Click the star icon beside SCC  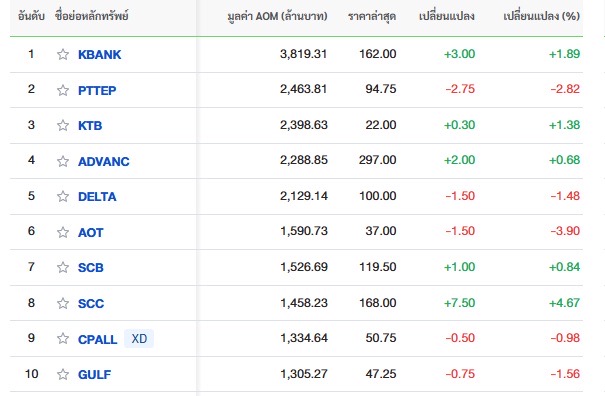pos(63,303)
